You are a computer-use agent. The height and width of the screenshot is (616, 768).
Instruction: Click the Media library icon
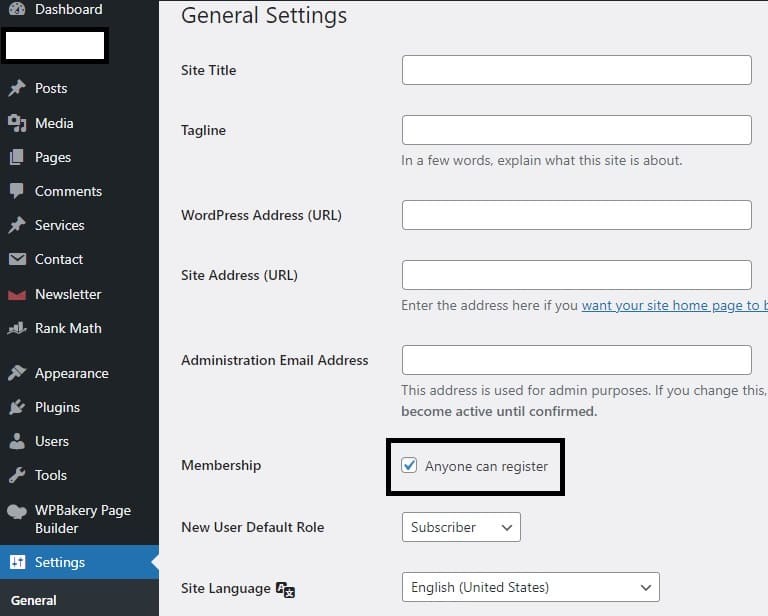click(16, 123)
